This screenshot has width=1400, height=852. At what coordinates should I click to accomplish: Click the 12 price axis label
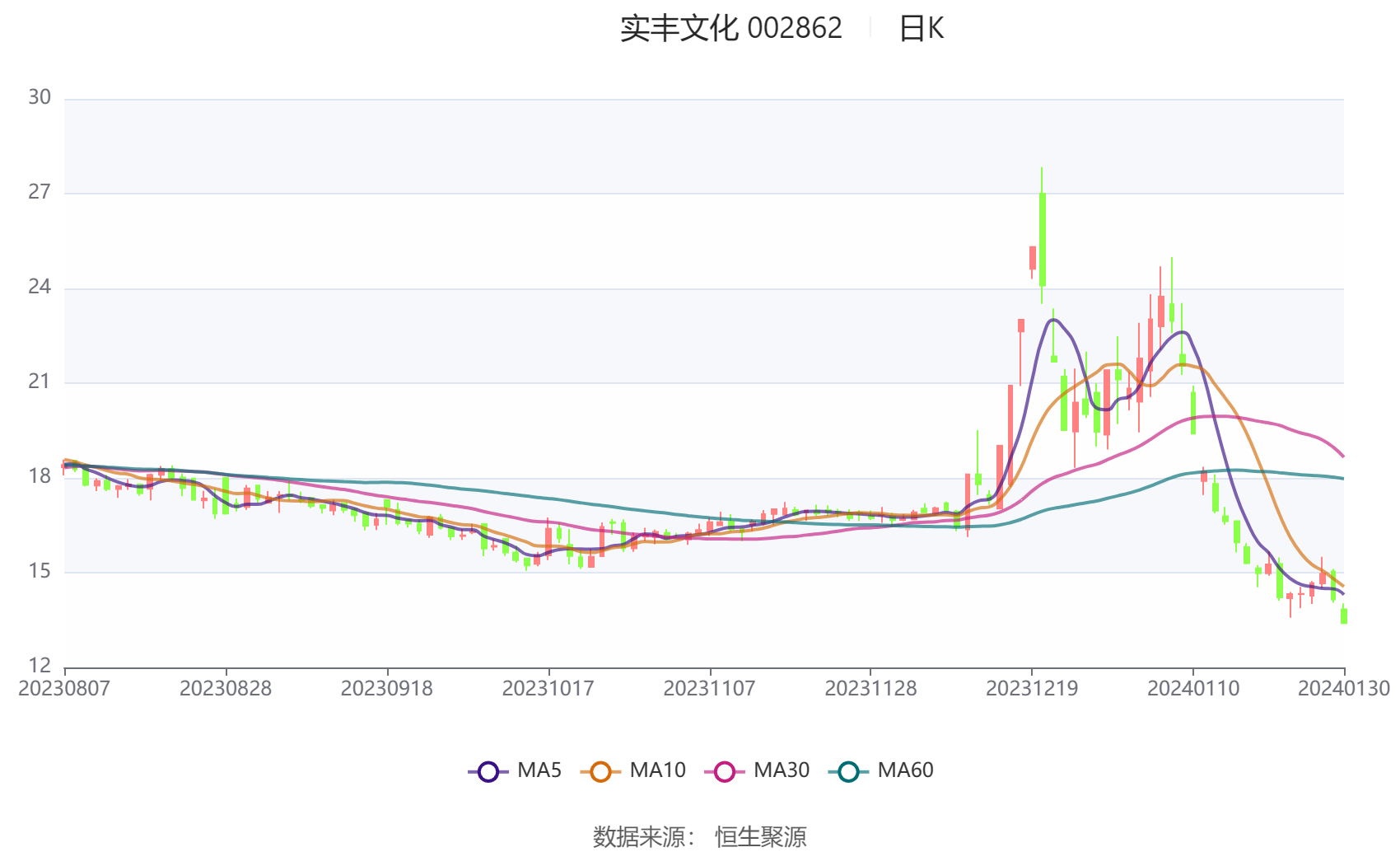point(40,666)
